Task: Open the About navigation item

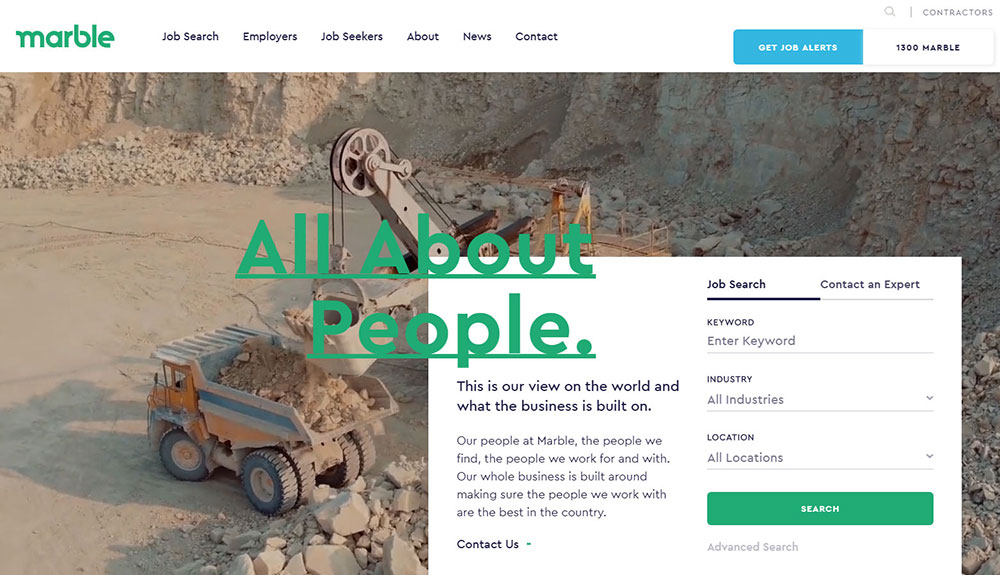Action: coord(423,36)
